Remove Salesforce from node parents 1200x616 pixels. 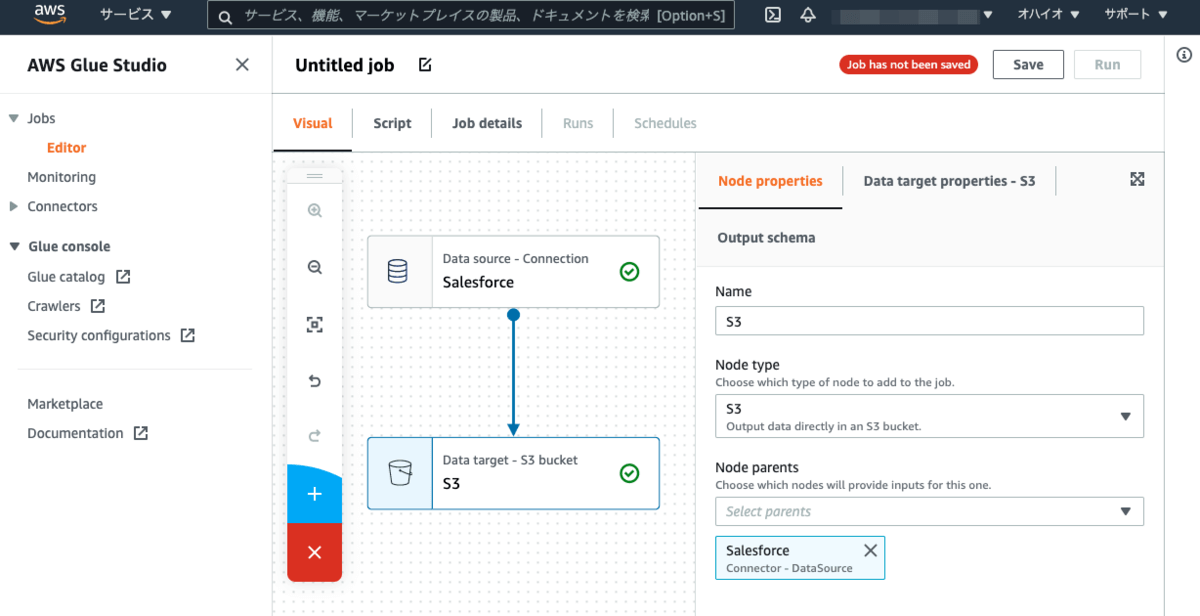click(x=870, y=551)
